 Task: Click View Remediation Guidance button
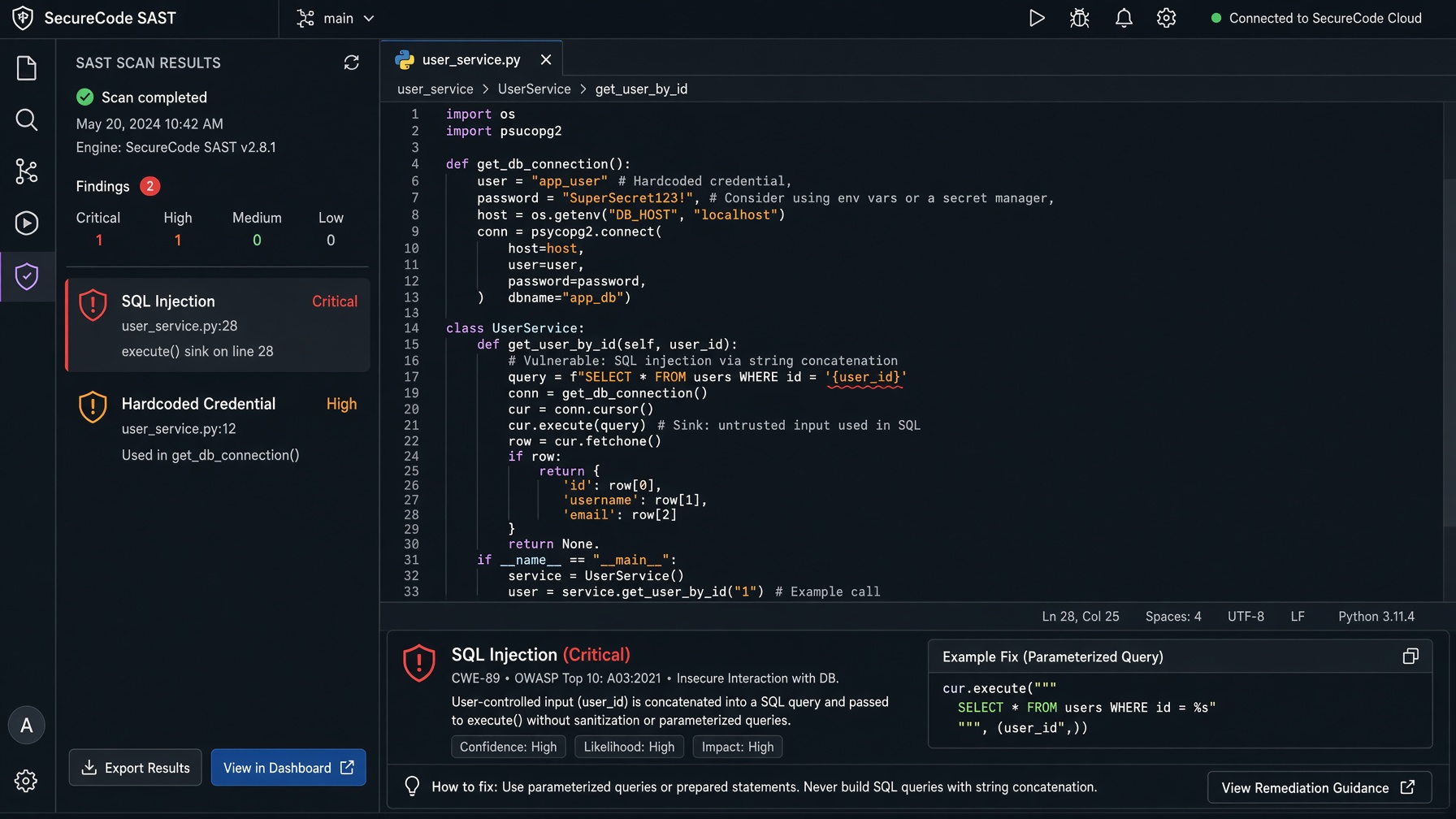pyautogui.click(x=1319, y=787)
